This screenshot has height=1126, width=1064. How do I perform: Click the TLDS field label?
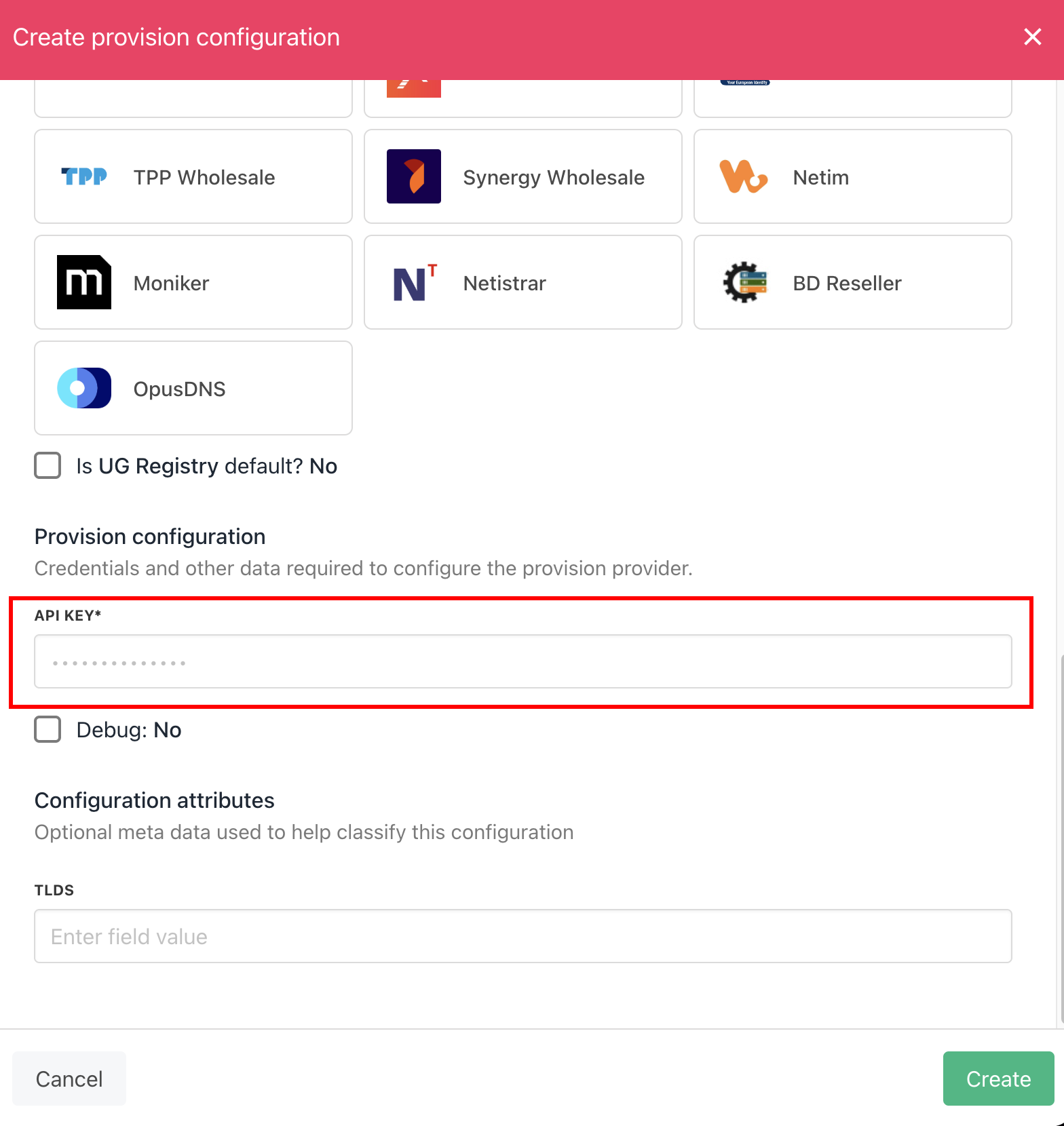[54, 890]
